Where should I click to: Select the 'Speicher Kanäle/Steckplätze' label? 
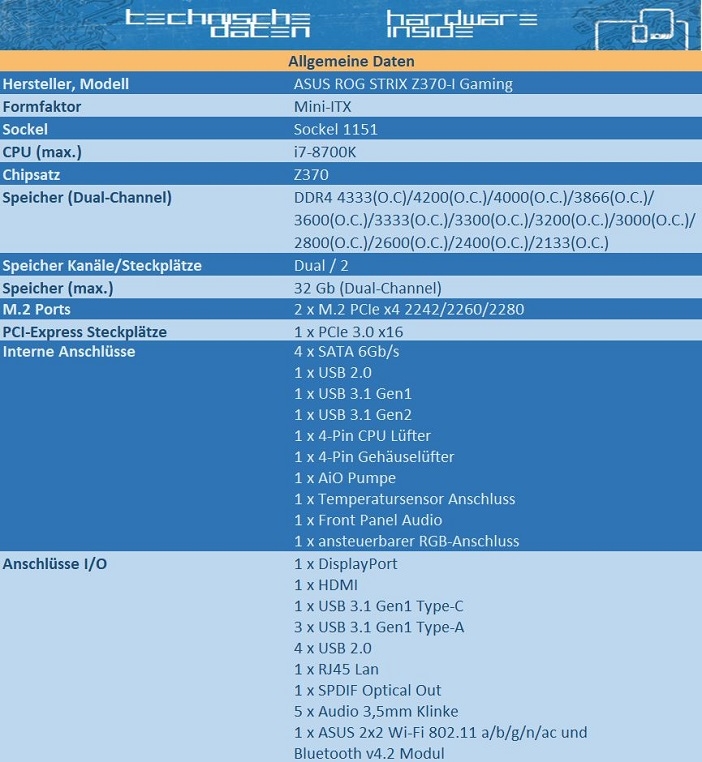[x=102, y=266]
